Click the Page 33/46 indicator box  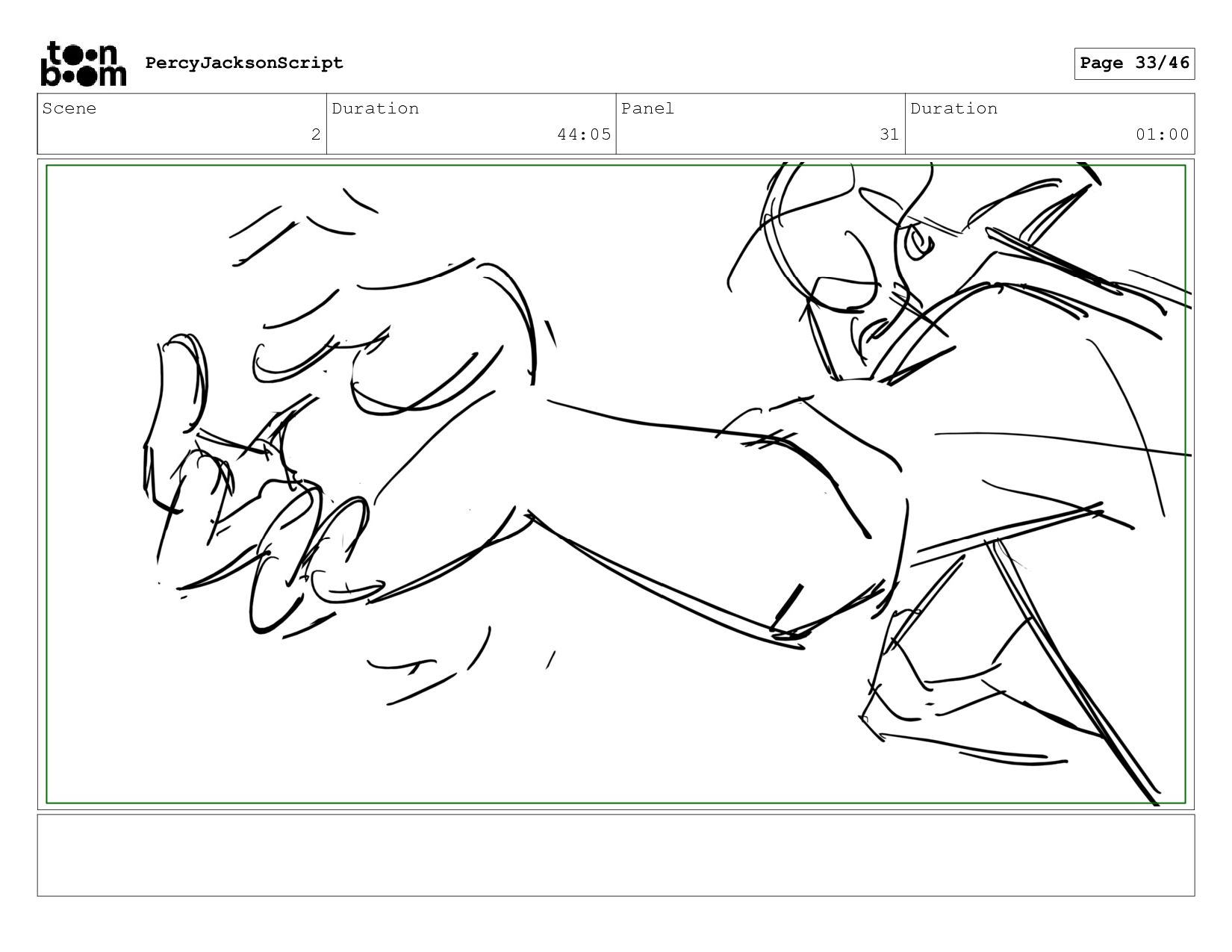1134,63
